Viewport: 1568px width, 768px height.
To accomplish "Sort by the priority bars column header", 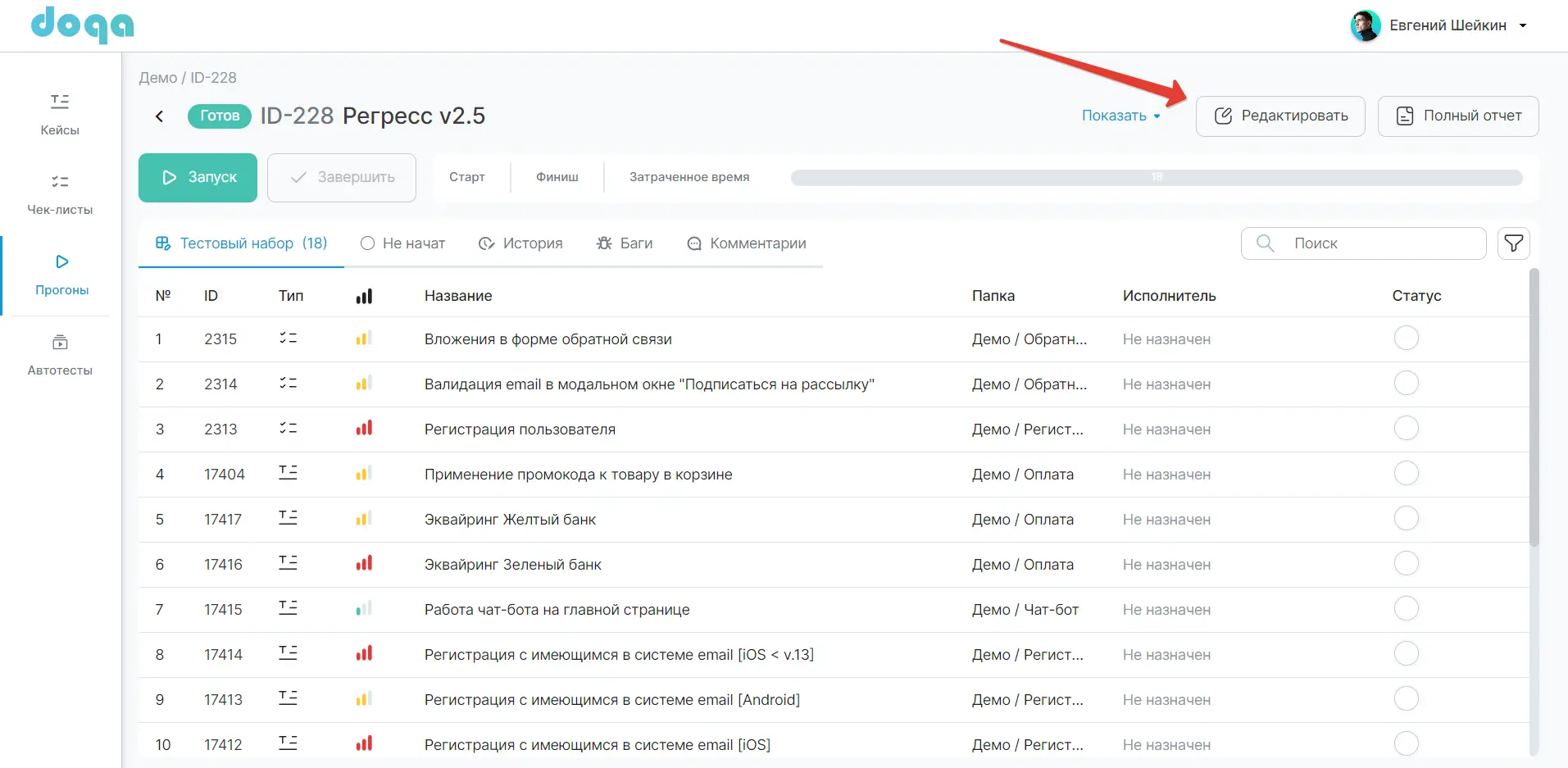I will 364,296.
